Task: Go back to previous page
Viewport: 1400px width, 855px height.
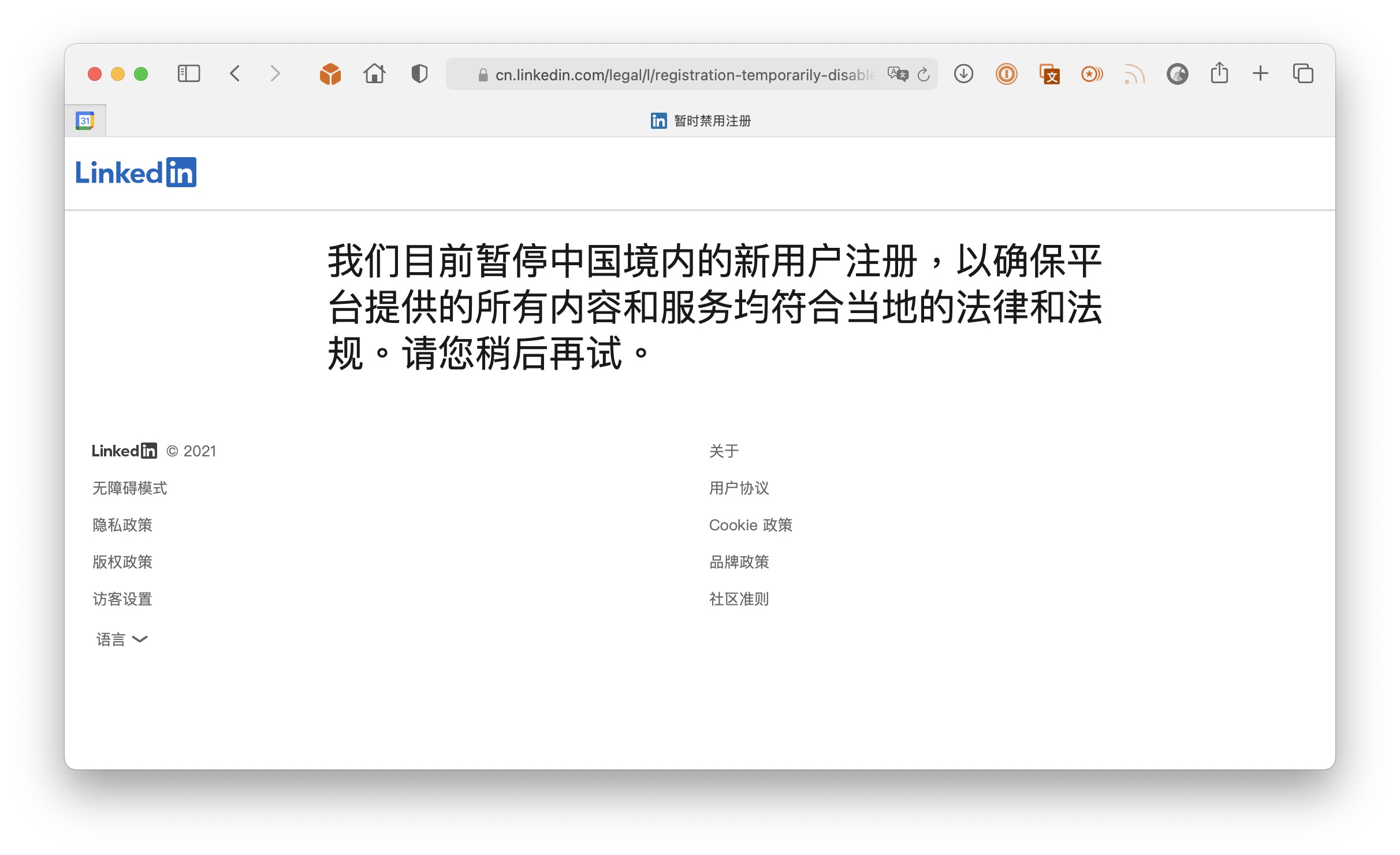Action: point(235,74)
